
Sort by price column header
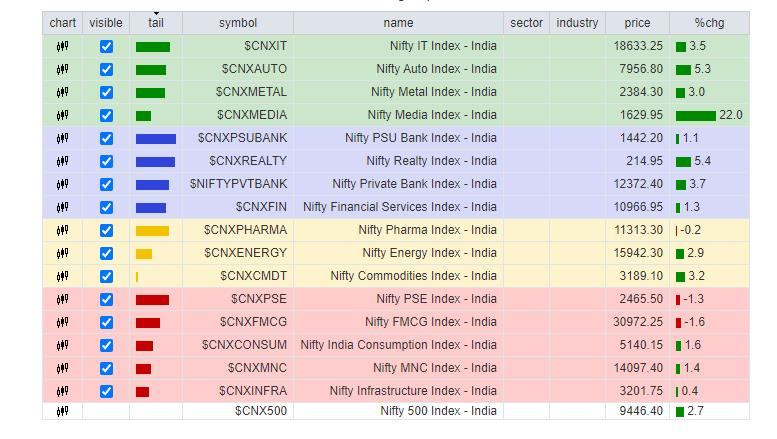point(637,23)
